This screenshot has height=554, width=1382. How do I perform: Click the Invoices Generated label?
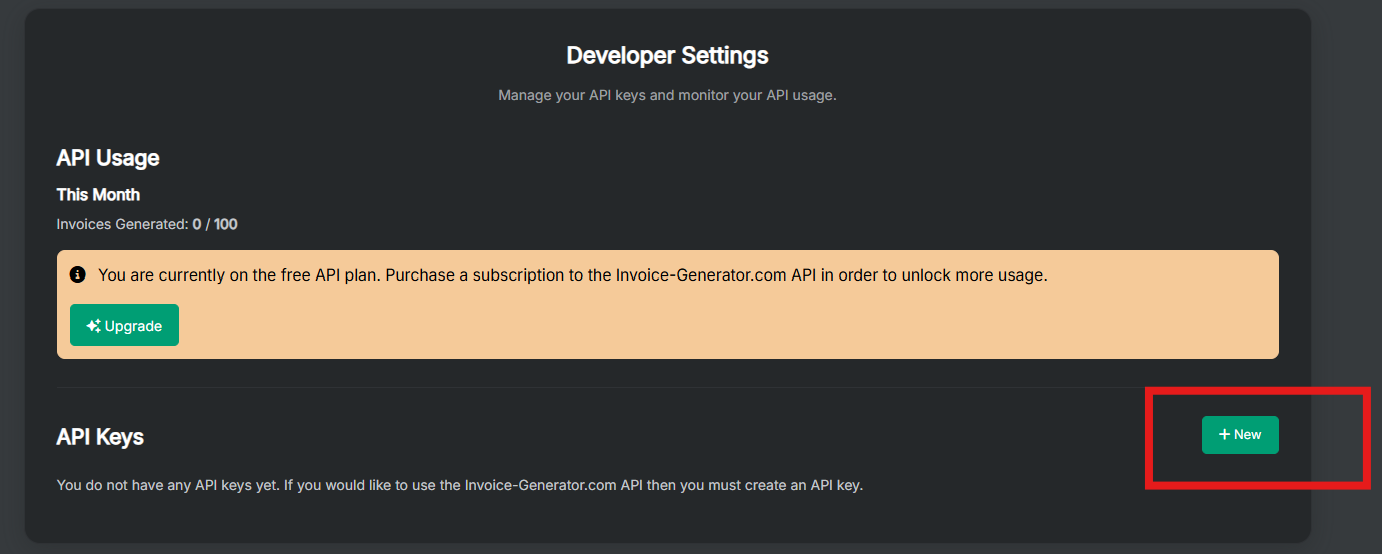(122, 224)
